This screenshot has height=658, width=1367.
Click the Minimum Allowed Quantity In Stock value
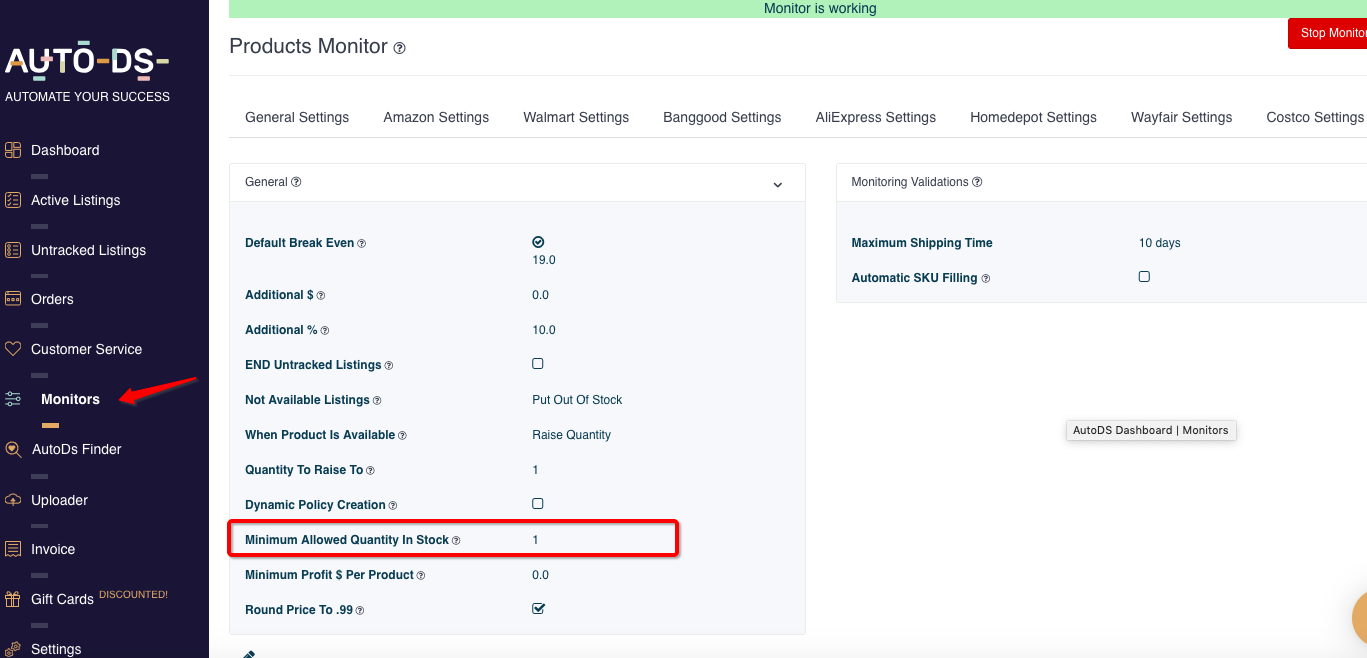click(535, 540)
